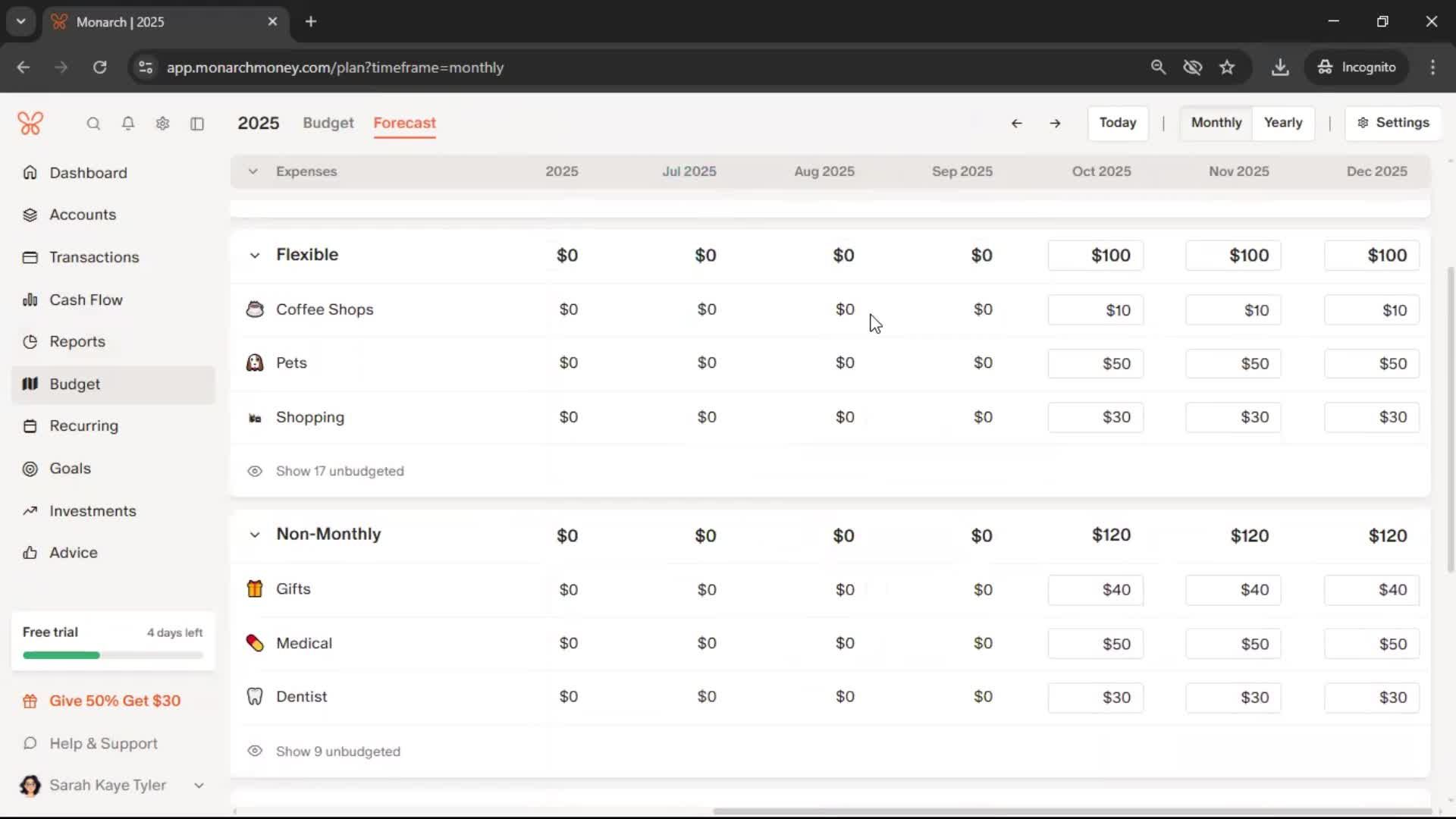Open Give 50% Get $30 referral link

point(115,701)
